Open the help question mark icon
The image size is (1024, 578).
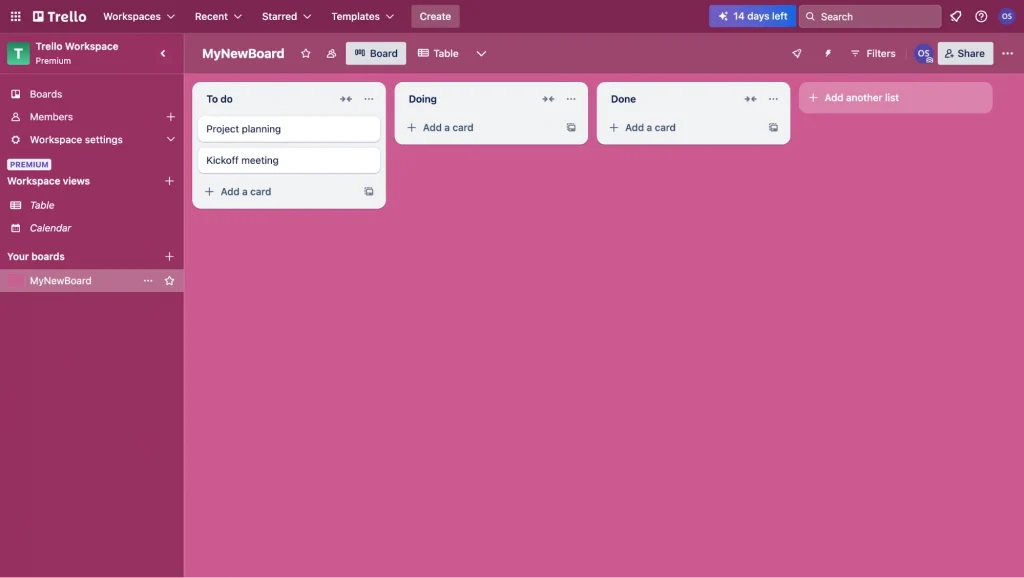[981, 16]
